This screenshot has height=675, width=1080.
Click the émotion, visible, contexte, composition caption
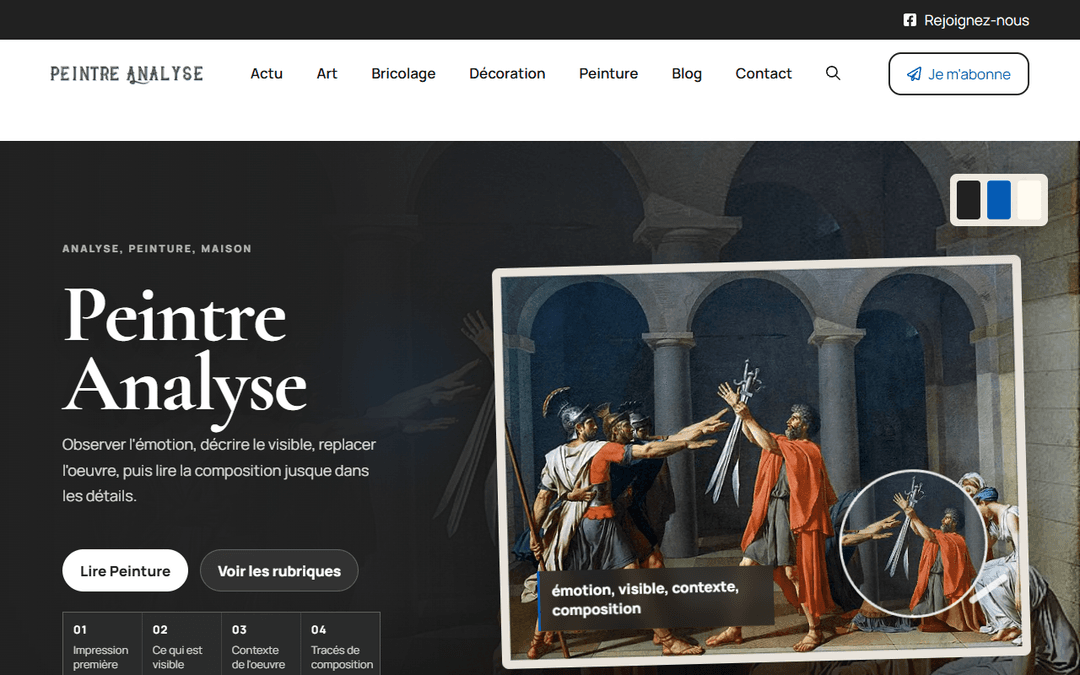[x=654, y=599]
